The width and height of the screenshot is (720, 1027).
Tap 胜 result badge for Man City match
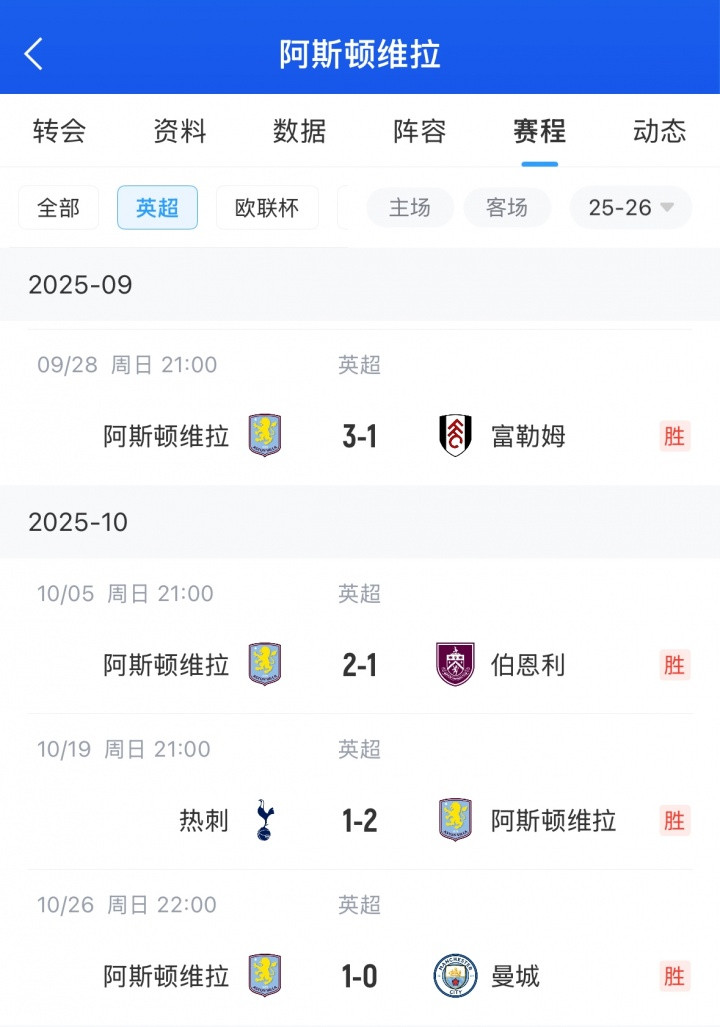pos(675,976)
